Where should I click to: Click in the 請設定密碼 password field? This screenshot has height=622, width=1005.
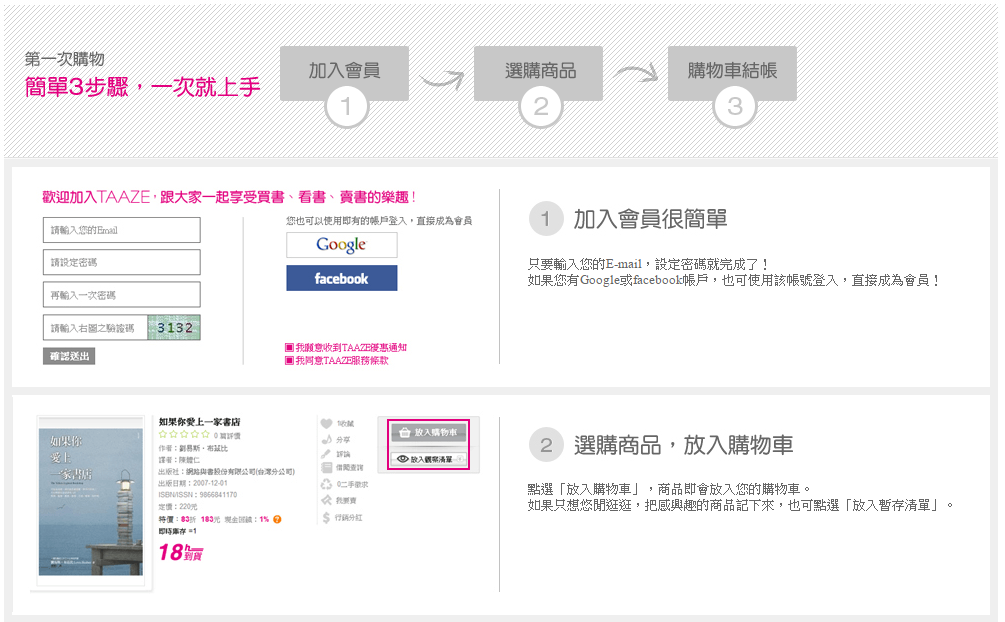(122, 262)
